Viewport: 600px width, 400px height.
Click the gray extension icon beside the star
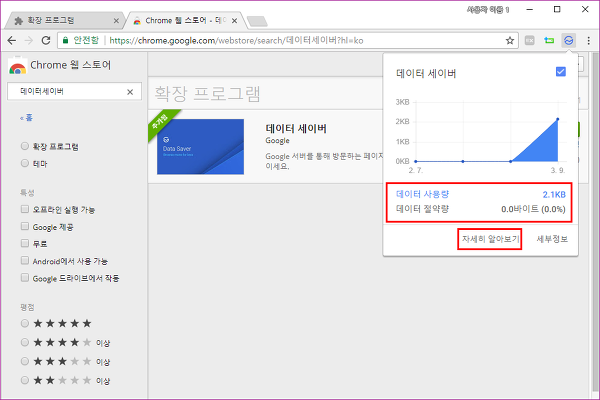point(530,40)
